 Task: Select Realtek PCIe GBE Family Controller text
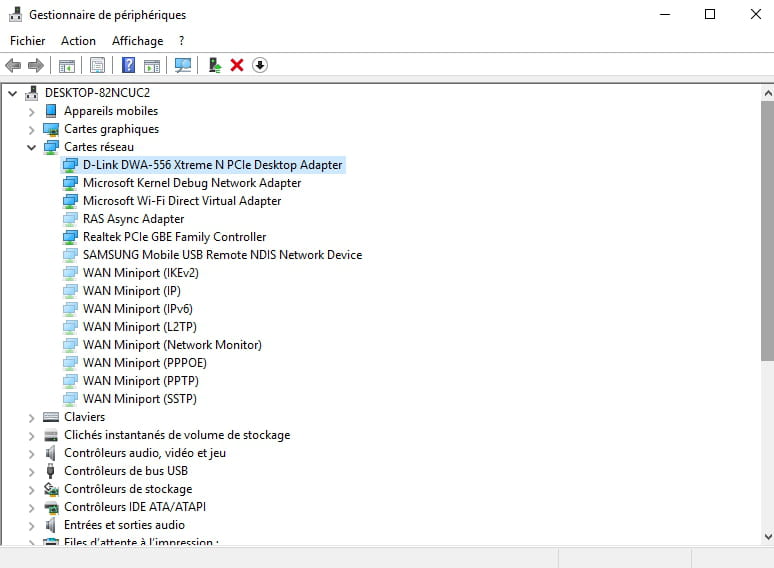(174, 237)
